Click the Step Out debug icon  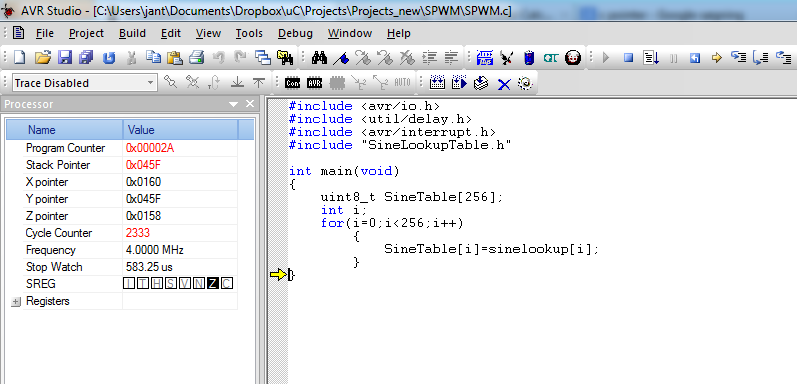[x=783, y=57]
